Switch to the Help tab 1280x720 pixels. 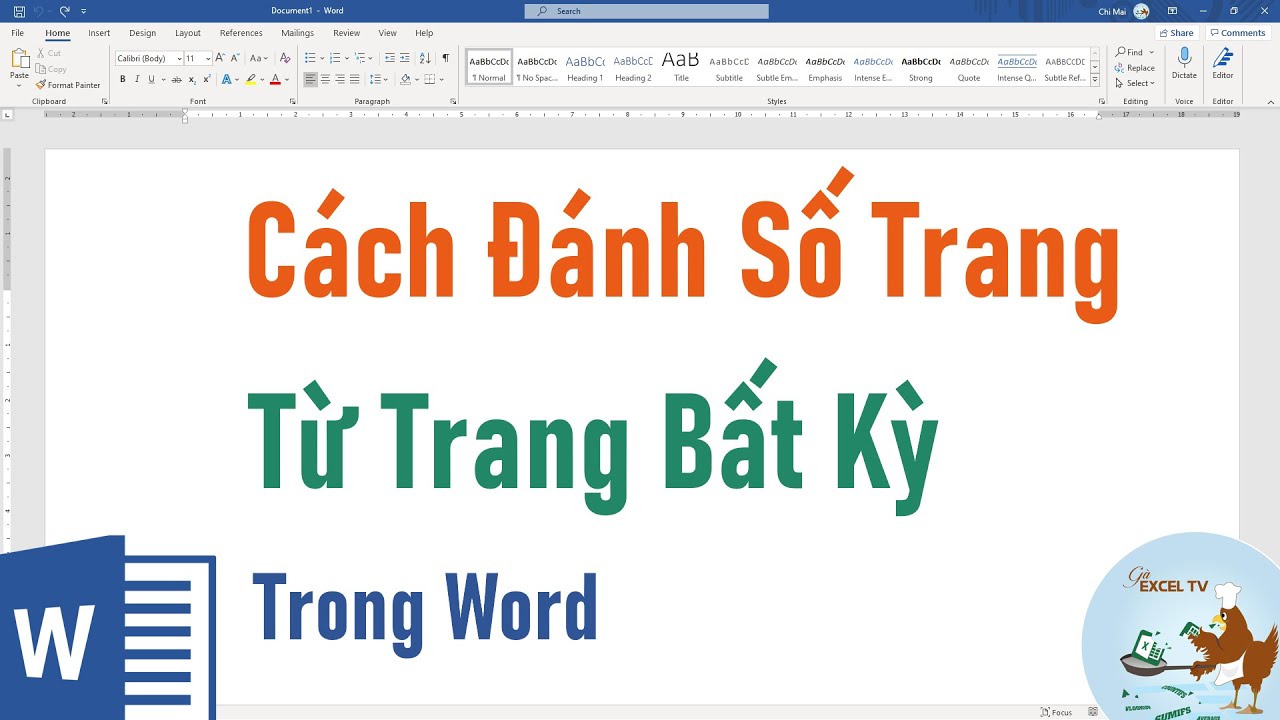[424, 33]
